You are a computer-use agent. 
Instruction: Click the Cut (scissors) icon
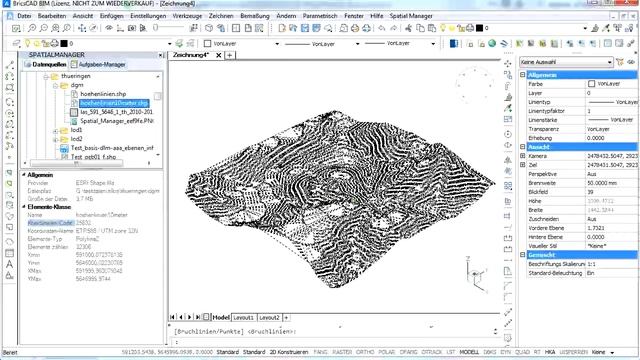[409, 28]
